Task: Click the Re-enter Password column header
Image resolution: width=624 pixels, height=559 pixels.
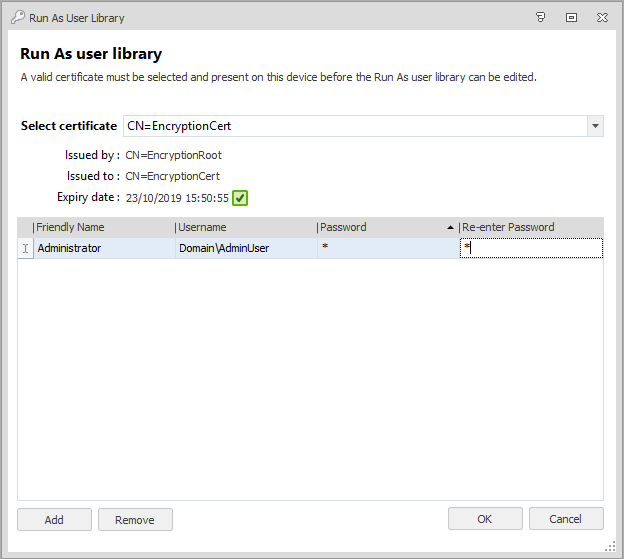Action: (528, 228)
